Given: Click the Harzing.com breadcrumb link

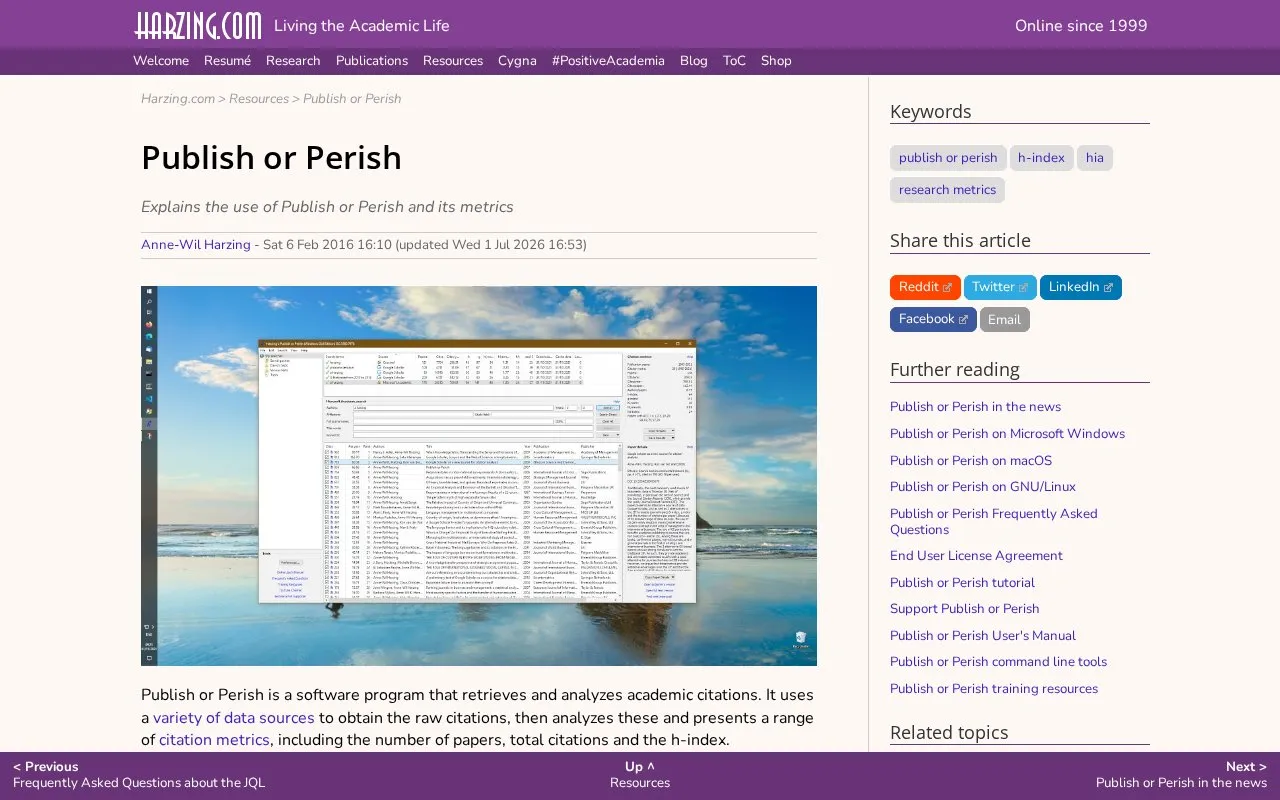Looking at the screenshot, I should pyautogui.click(x=178, y=99).
